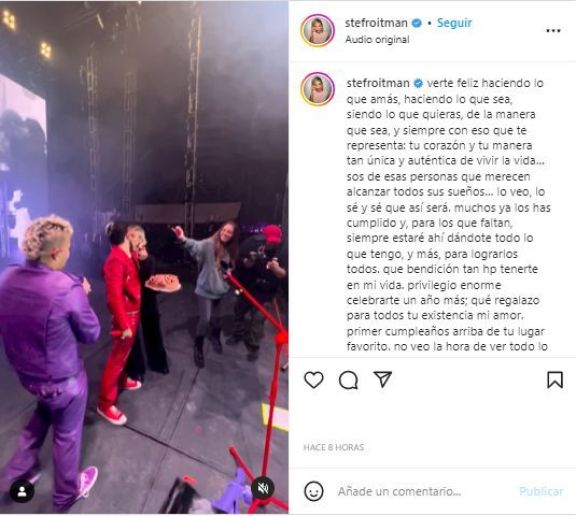576x516 pixels.
Task: Open the Audio original link
Action: (377, 40)
